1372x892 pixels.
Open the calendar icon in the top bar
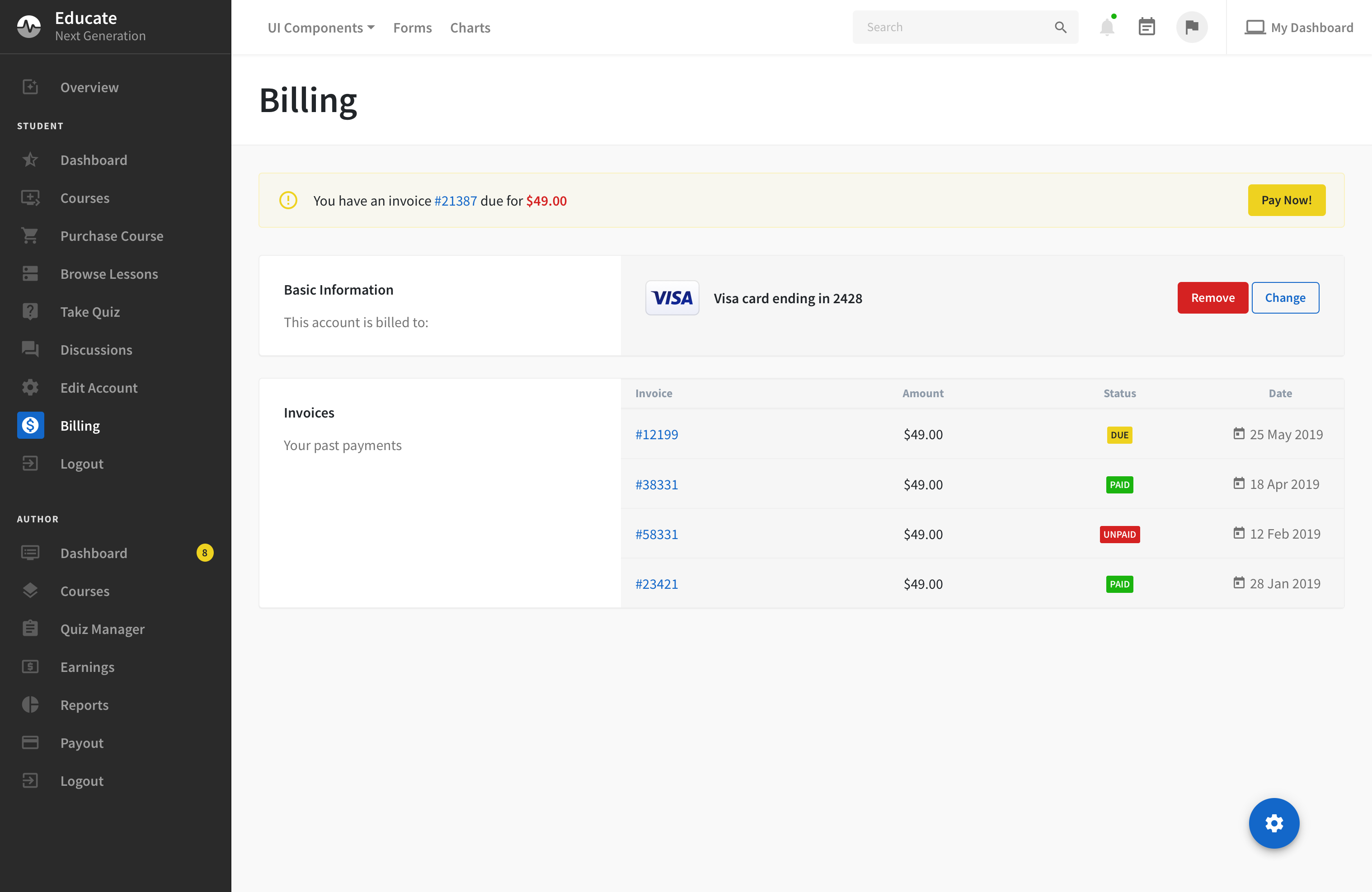pos(1146,27)
